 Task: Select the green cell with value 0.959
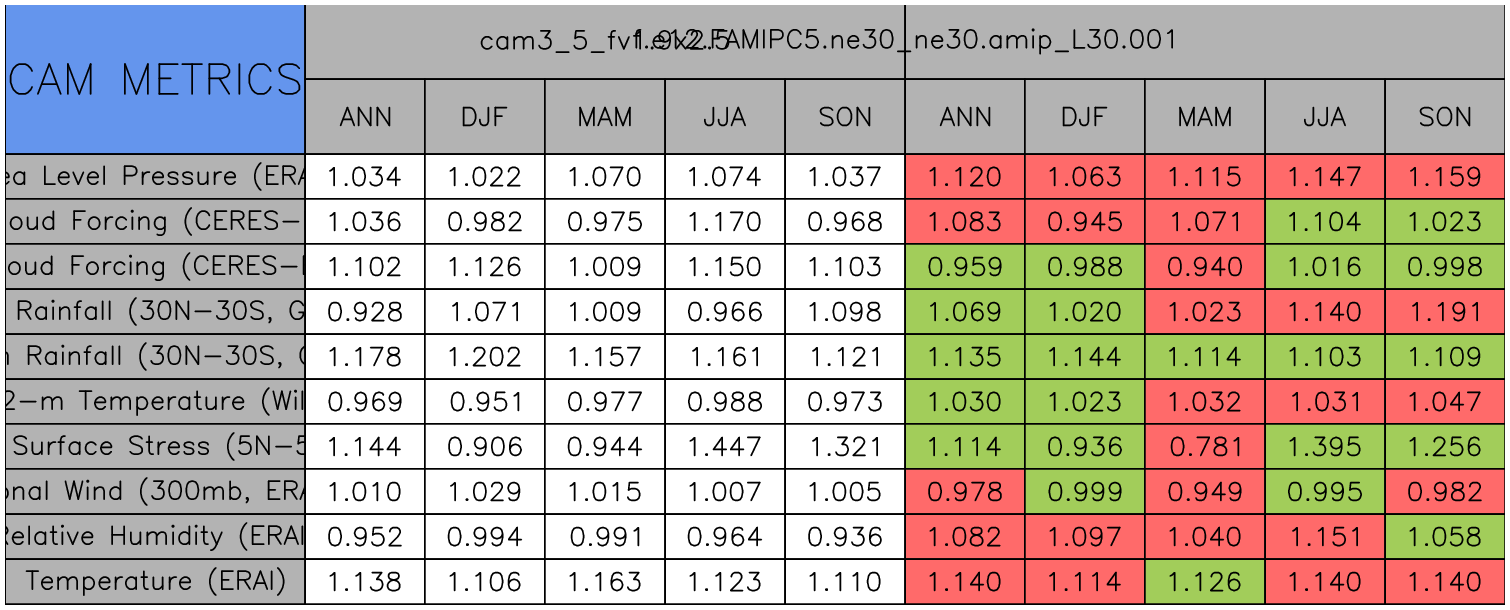point(965,267)
